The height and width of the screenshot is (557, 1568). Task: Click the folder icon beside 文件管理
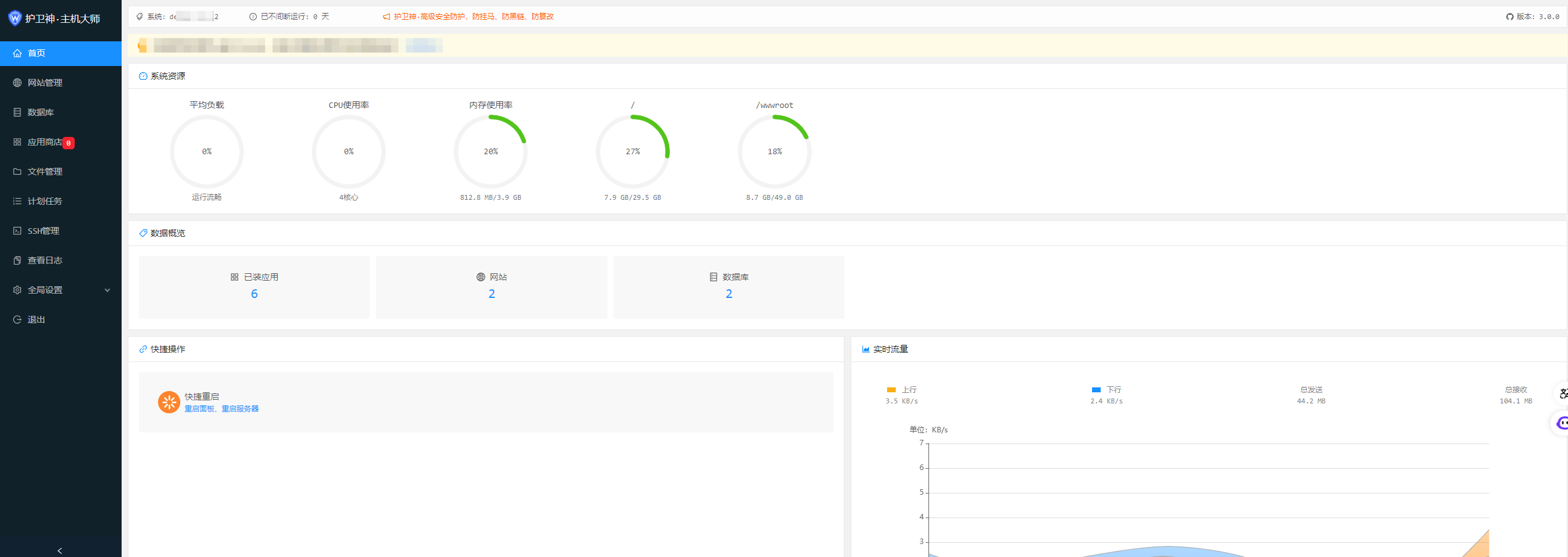[x=17, y=171]
